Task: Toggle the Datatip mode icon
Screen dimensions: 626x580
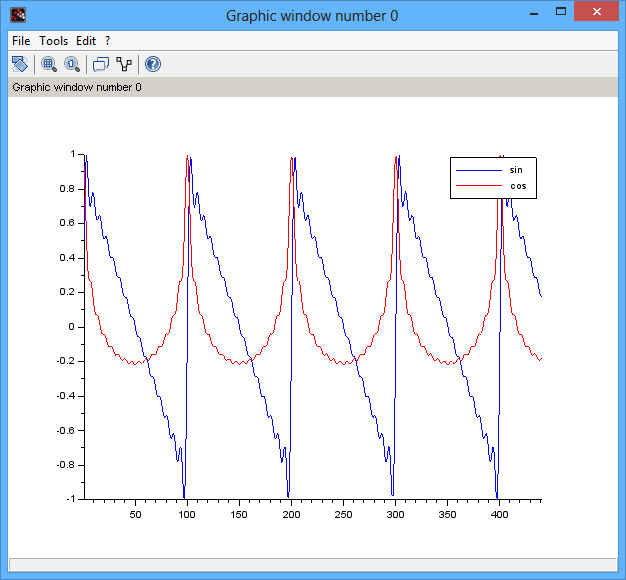Action: 101,64
